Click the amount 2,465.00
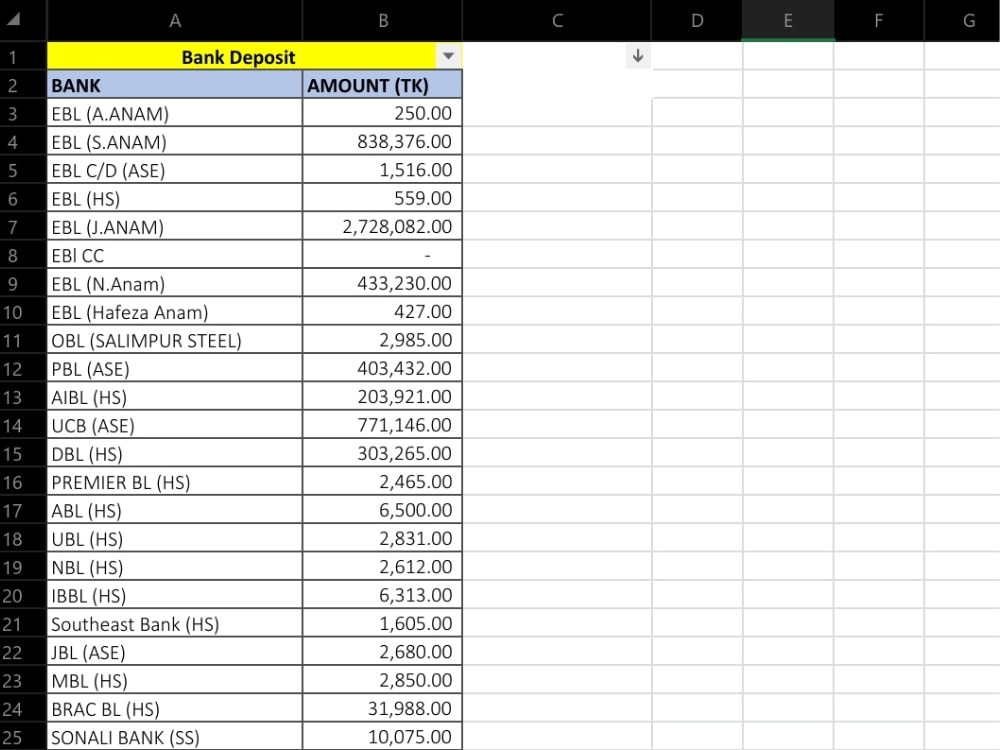The width and height of the screenshot is (1000, 750). coord(416,482)
